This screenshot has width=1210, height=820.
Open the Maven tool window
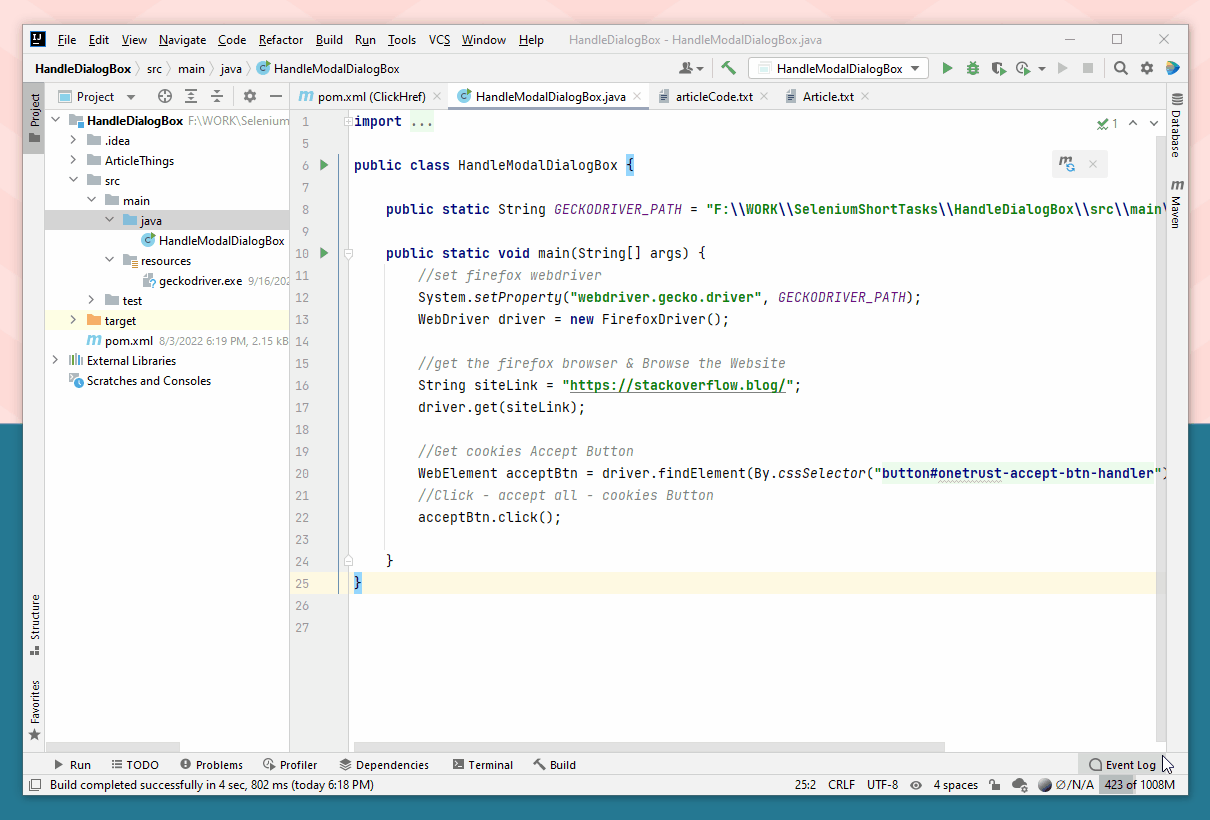click(1177, 204)
